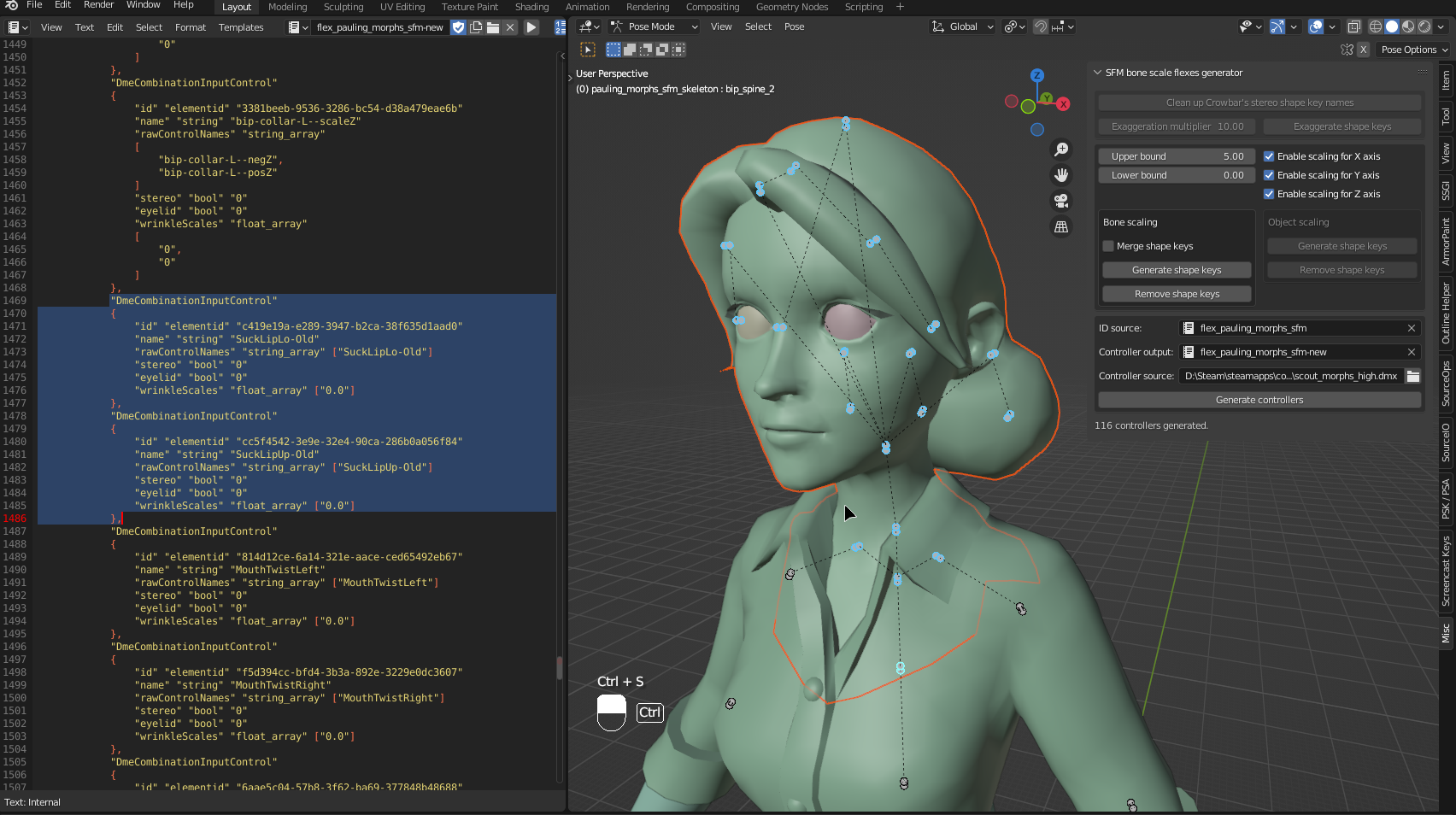Switch to rendered viewport shading
1456x815 pixels.
1424,26
